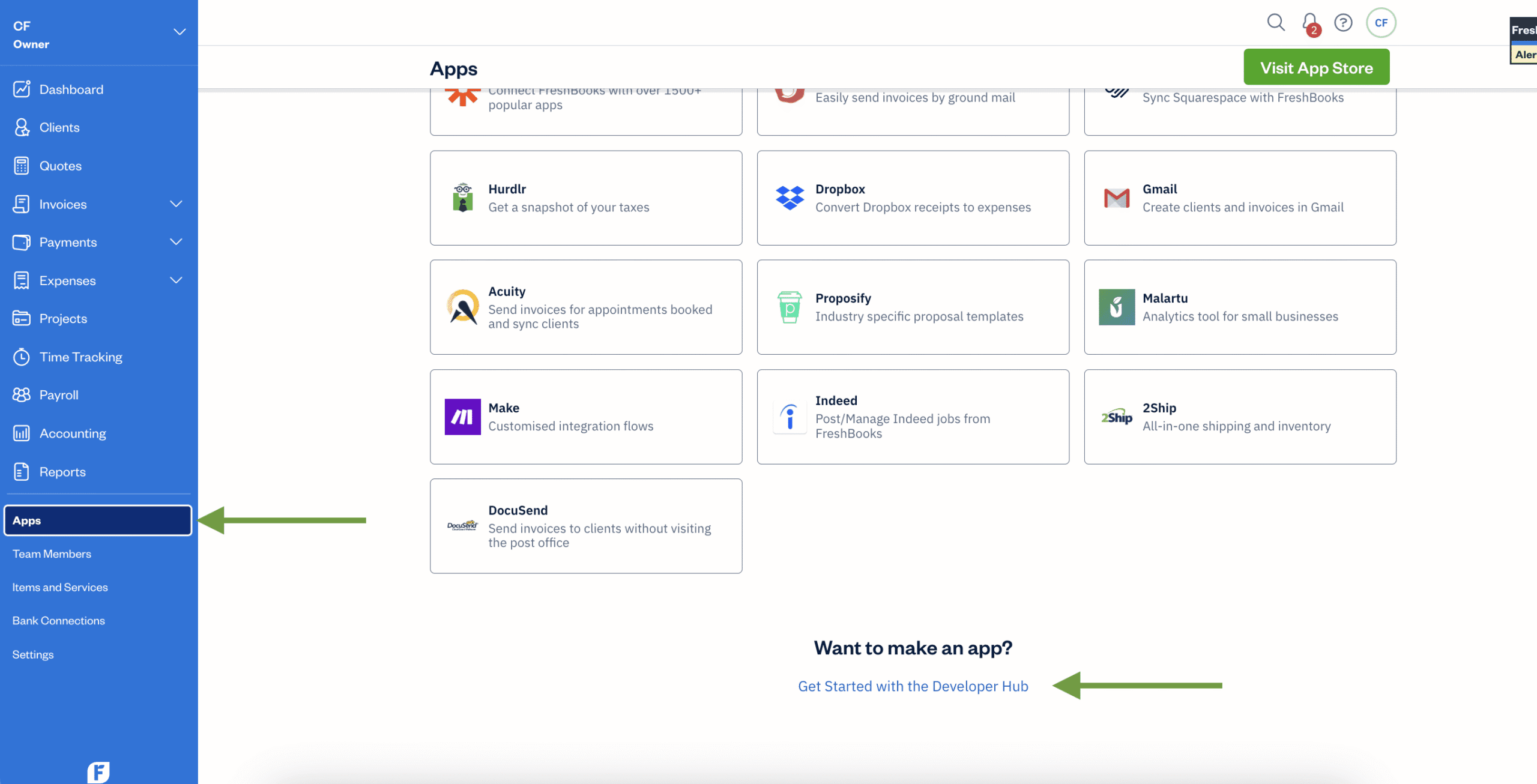Click the Dropbox app logo
Screen dimensions: 1537x784
pyautogui.click(x=790, y=198)
